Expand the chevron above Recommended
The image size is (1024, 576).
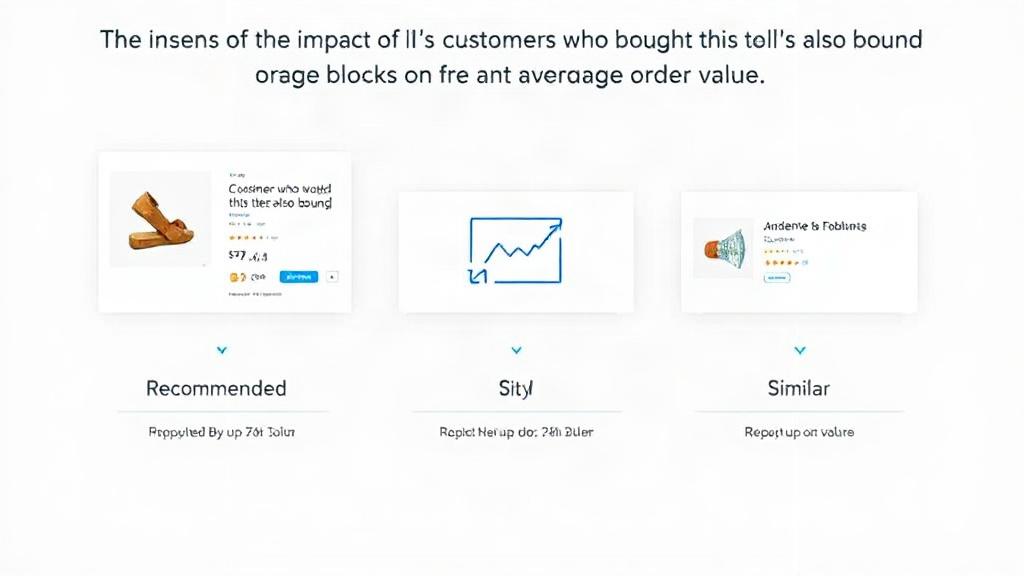pyautogui.click(x=221, y=350)
